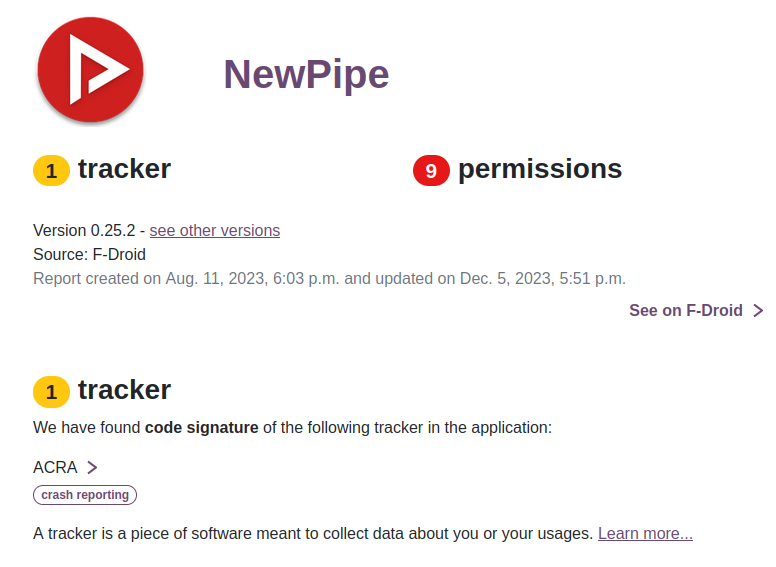Open the See on F-Droid link

[x=685, y=310]
